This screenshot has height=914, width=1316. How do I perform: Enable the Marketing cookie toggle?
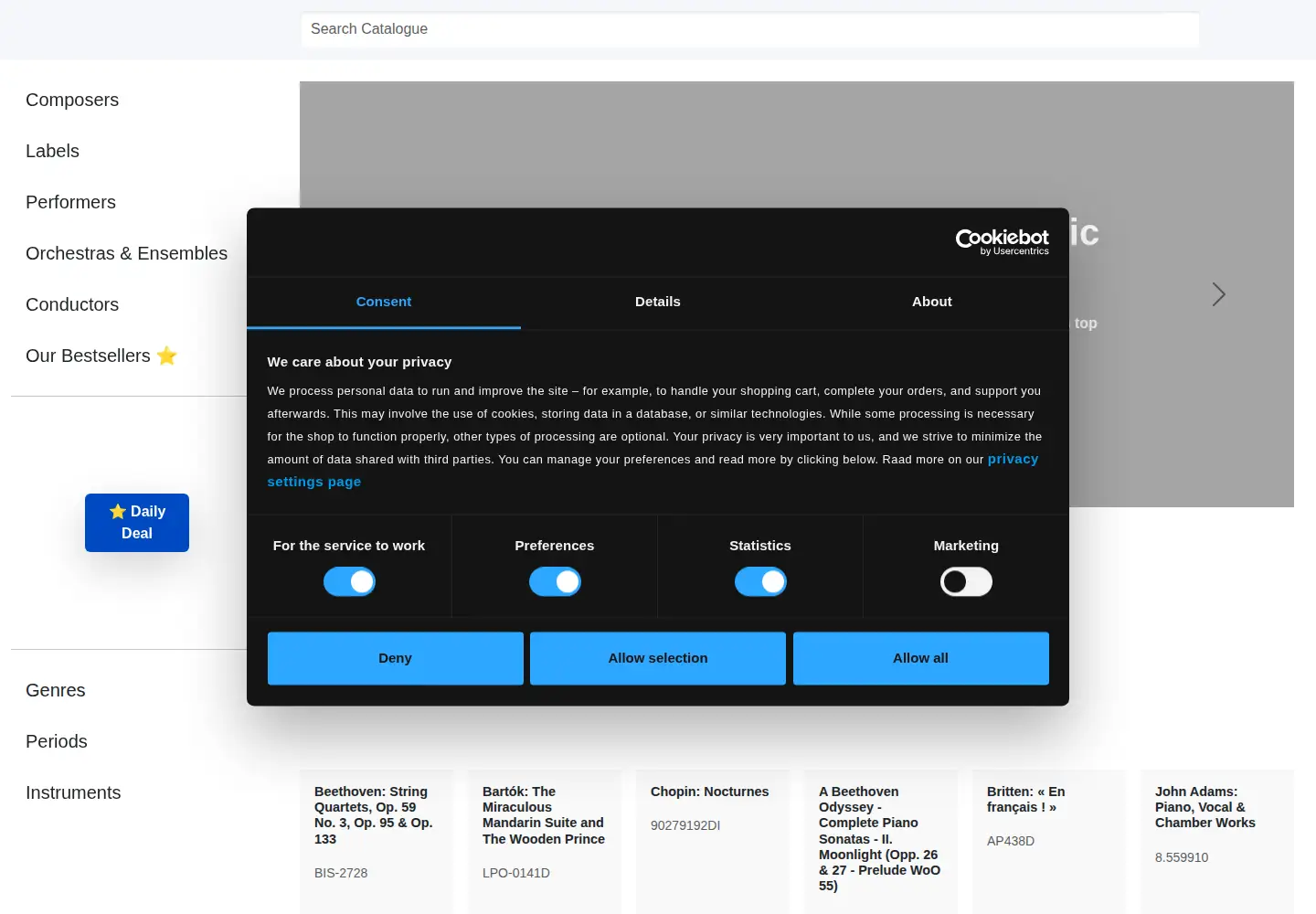point(966,581)
